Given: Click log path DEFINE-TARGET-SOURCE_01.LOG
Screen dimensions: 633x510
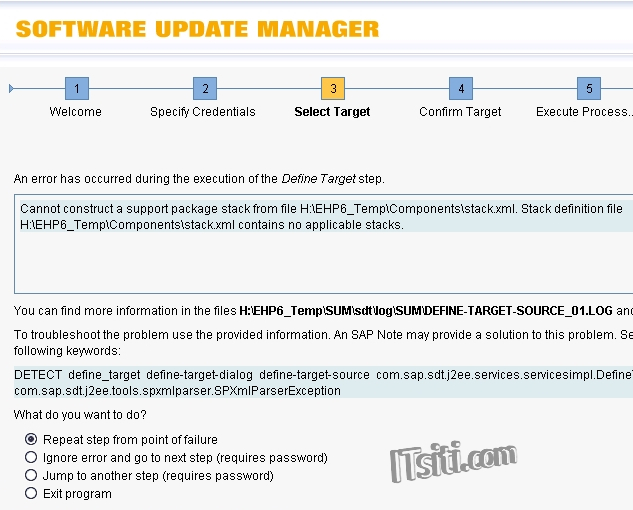Looking at the screenshot, I should coord(426,311).
